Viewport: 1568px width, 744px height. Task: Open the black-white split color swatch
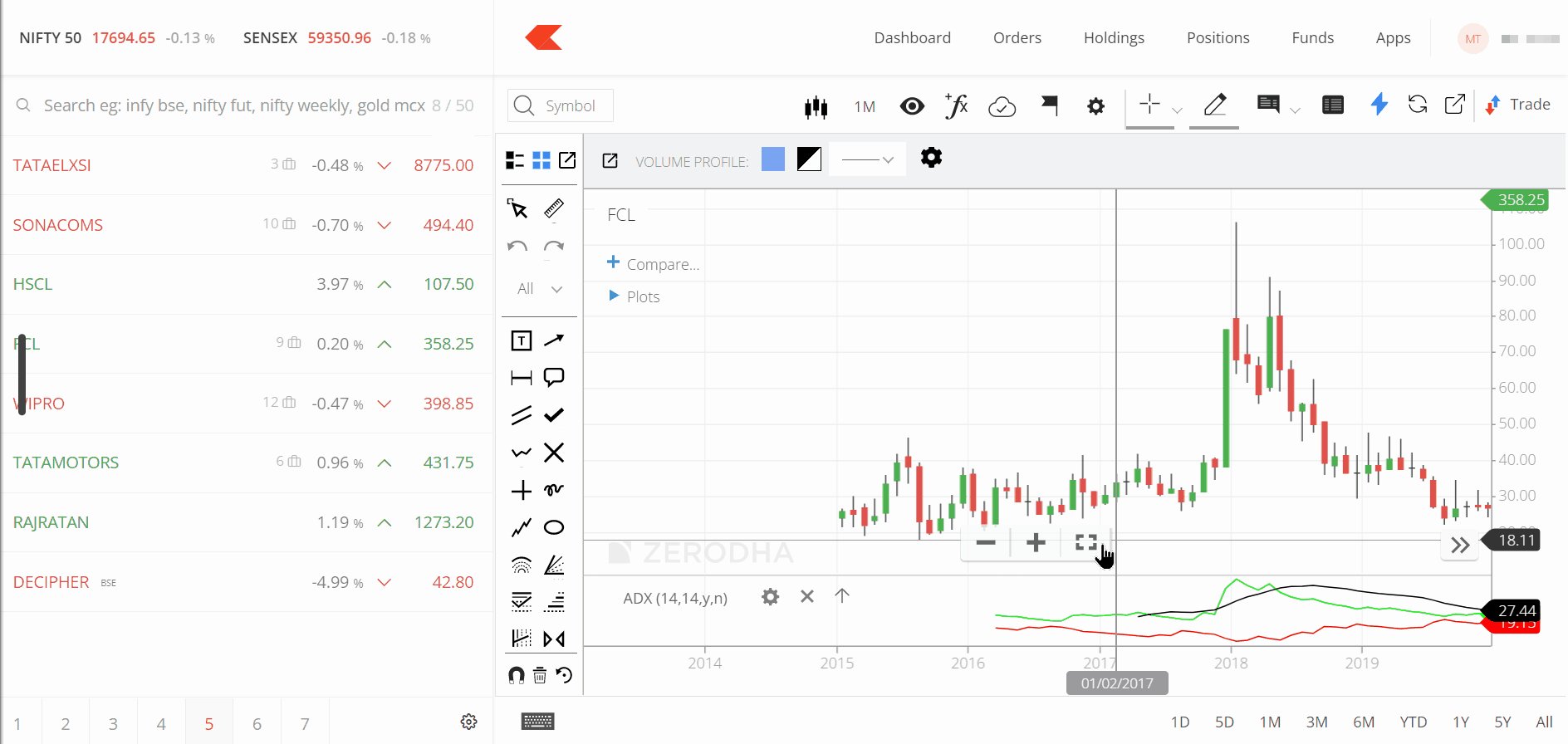coord(809,159)
